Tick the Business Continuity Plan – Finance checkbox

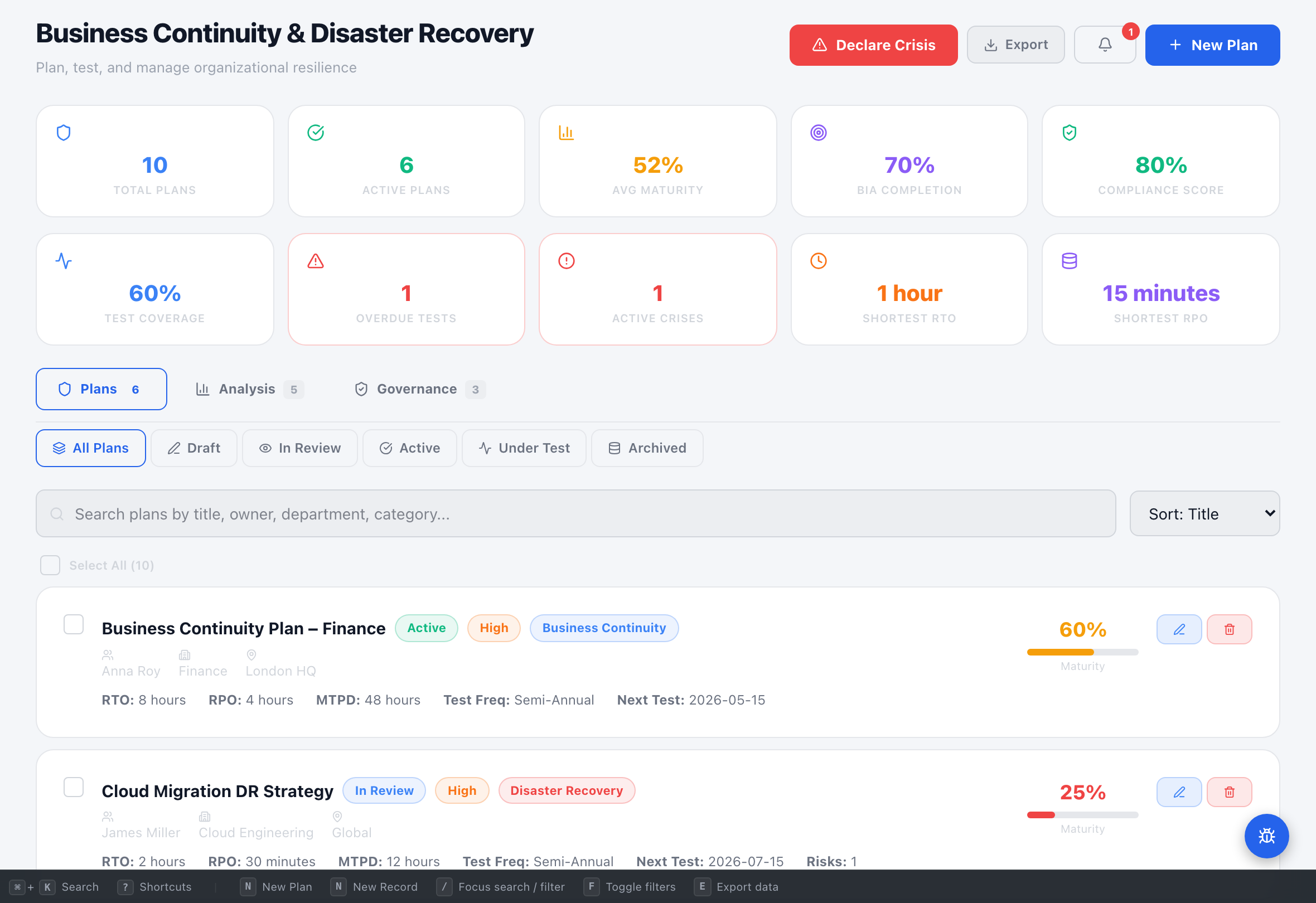[74, 624]
